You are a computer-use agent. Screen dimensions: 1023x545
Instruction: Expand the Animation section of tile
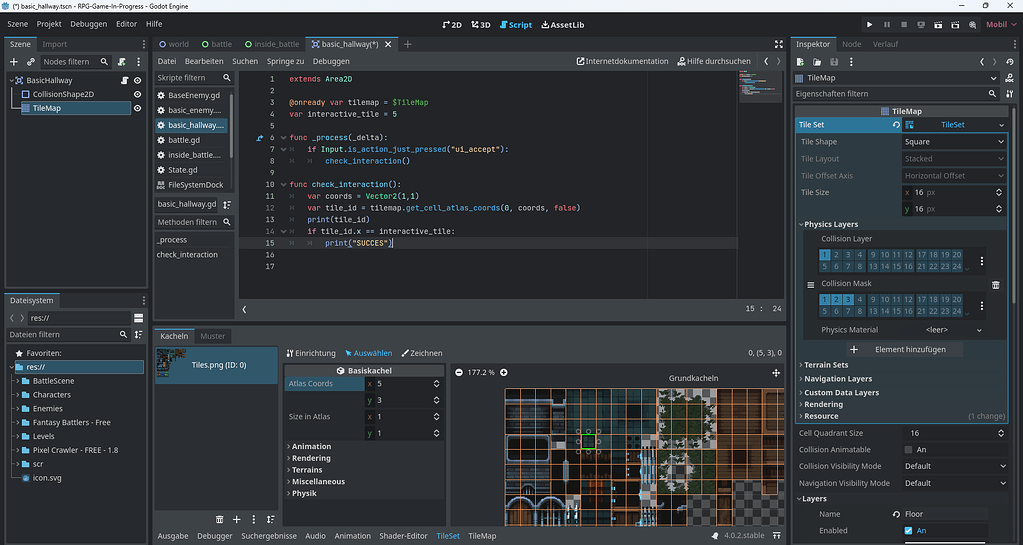click(311, 446)
